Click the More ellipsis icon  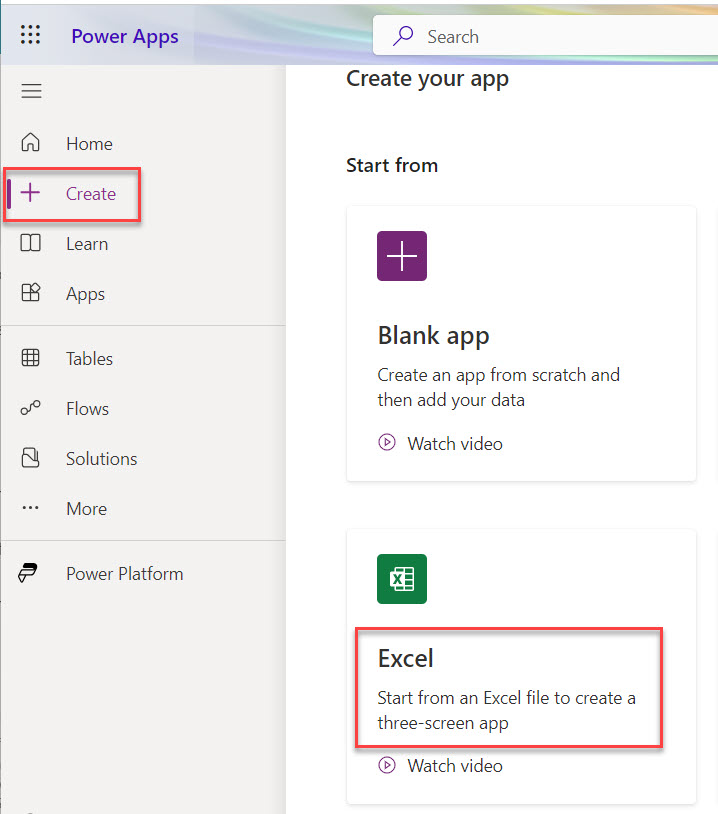(30, 508)
